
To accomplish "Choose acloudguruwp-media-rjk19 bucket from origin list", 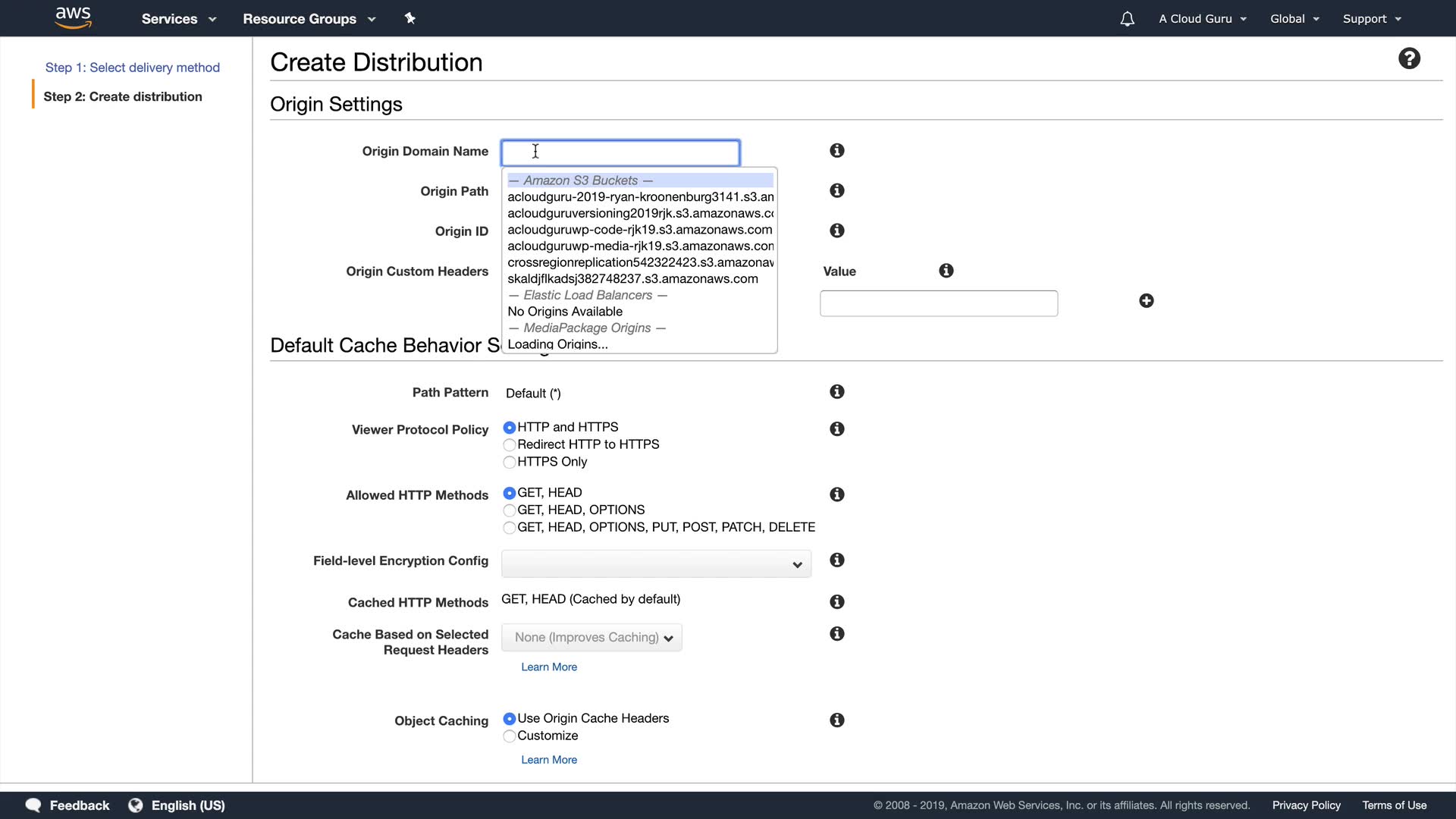I will pos(640,246).
